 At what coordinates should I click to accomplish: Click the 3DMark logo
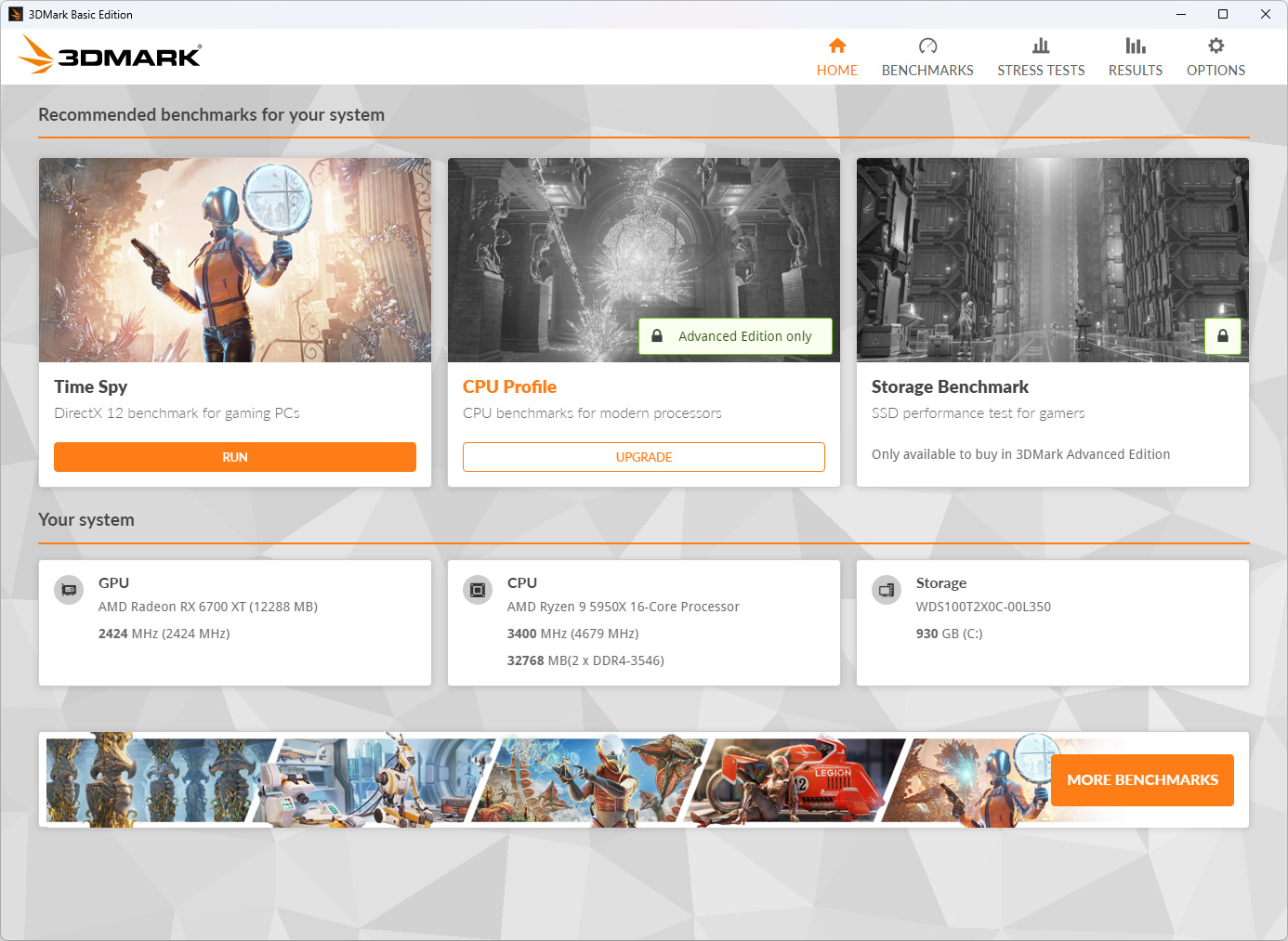click(111, 56)
